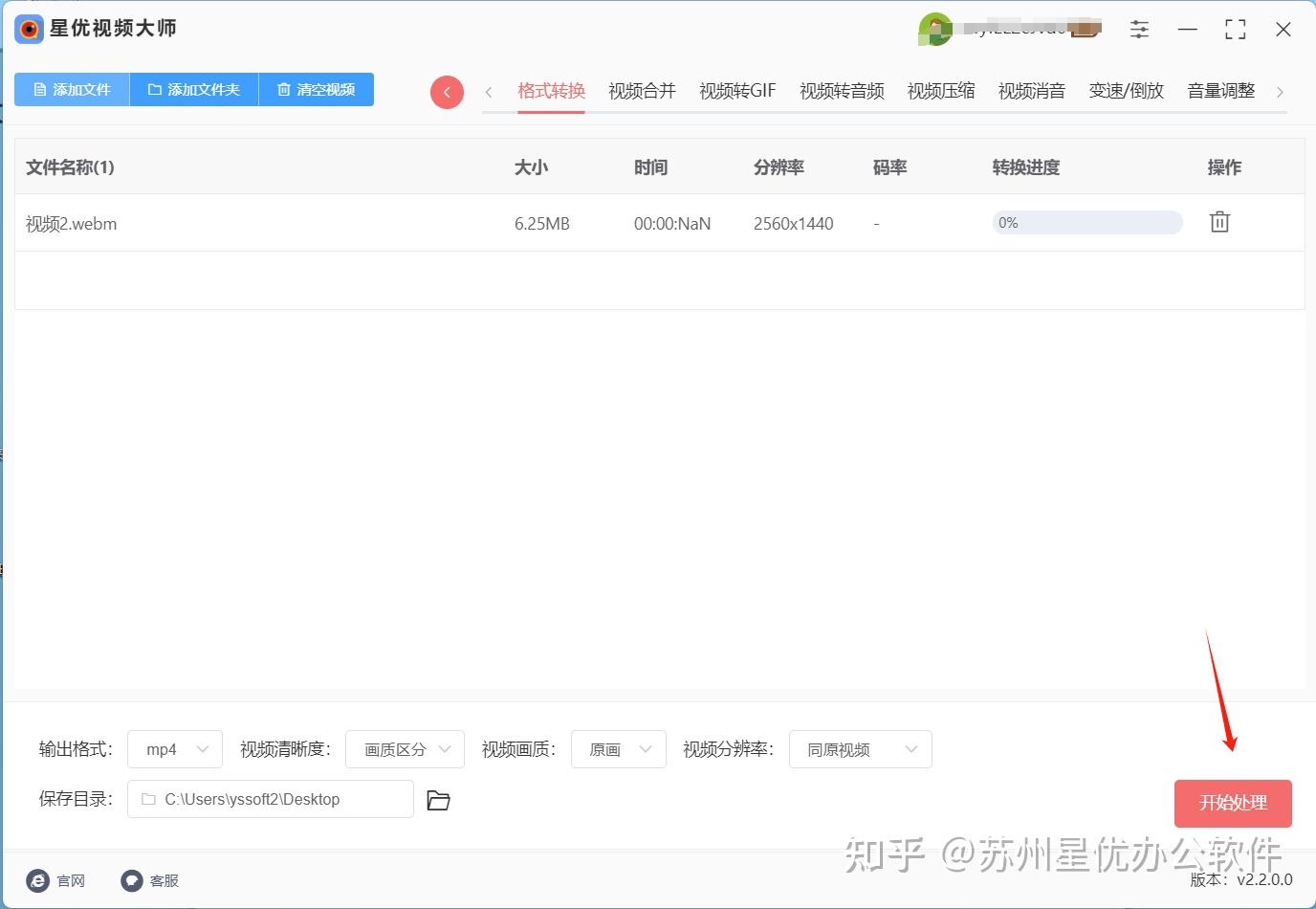Expand the 视频分辨率 同原视频 dropdown
Image resolution: width=1316 pixels, height=909 pixels.
[x=859, y=749]
